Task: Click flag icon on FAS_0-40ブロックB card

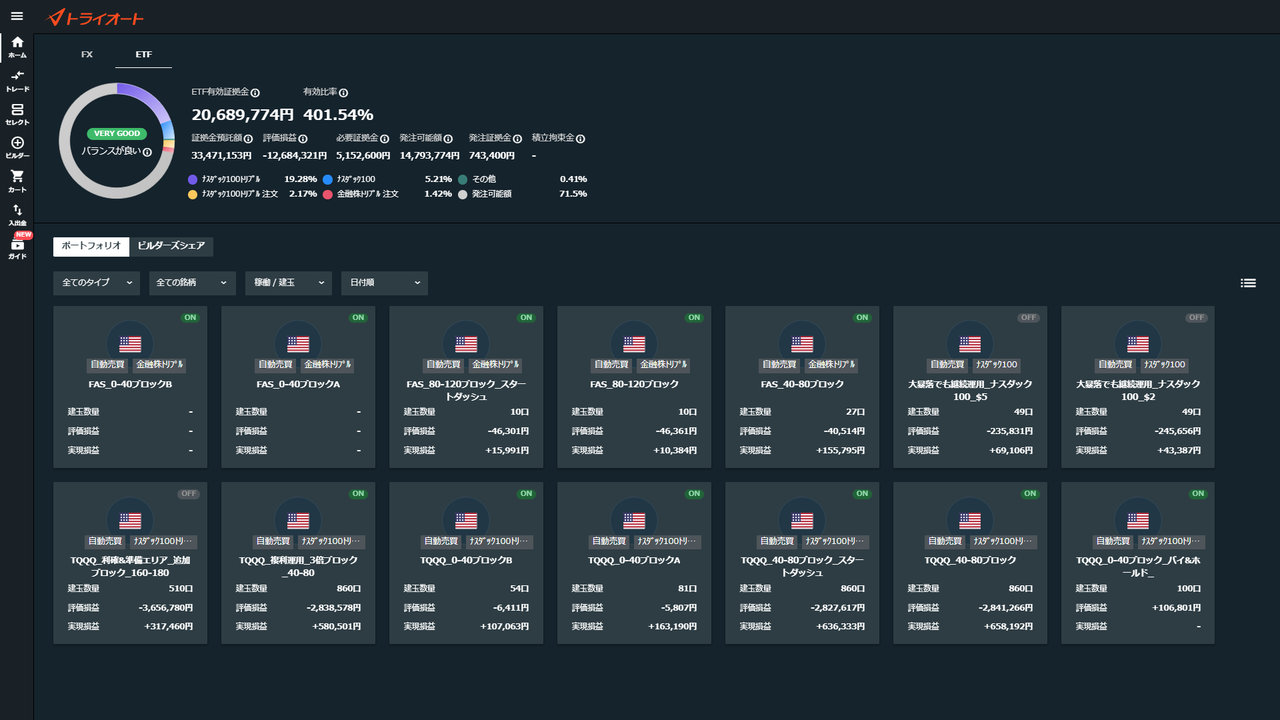Action: point(130,343)
